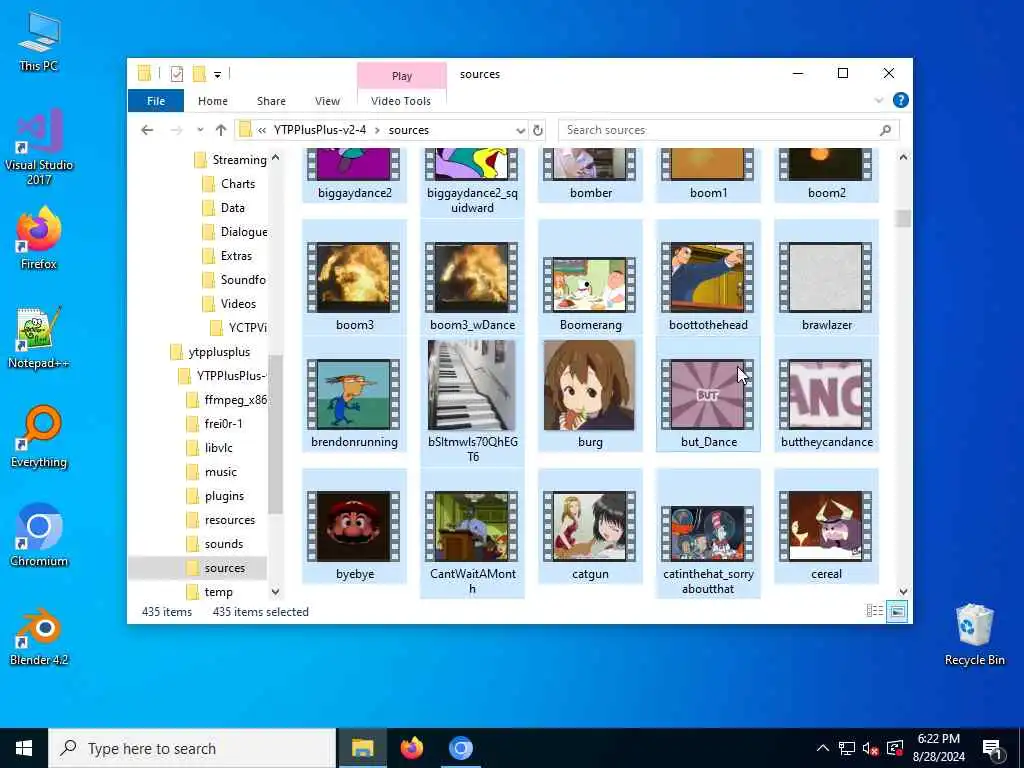The height and width of the screenshot is (768, 1024).
Task: Open Video Tools ribbon tab
Action: point(401,101)
